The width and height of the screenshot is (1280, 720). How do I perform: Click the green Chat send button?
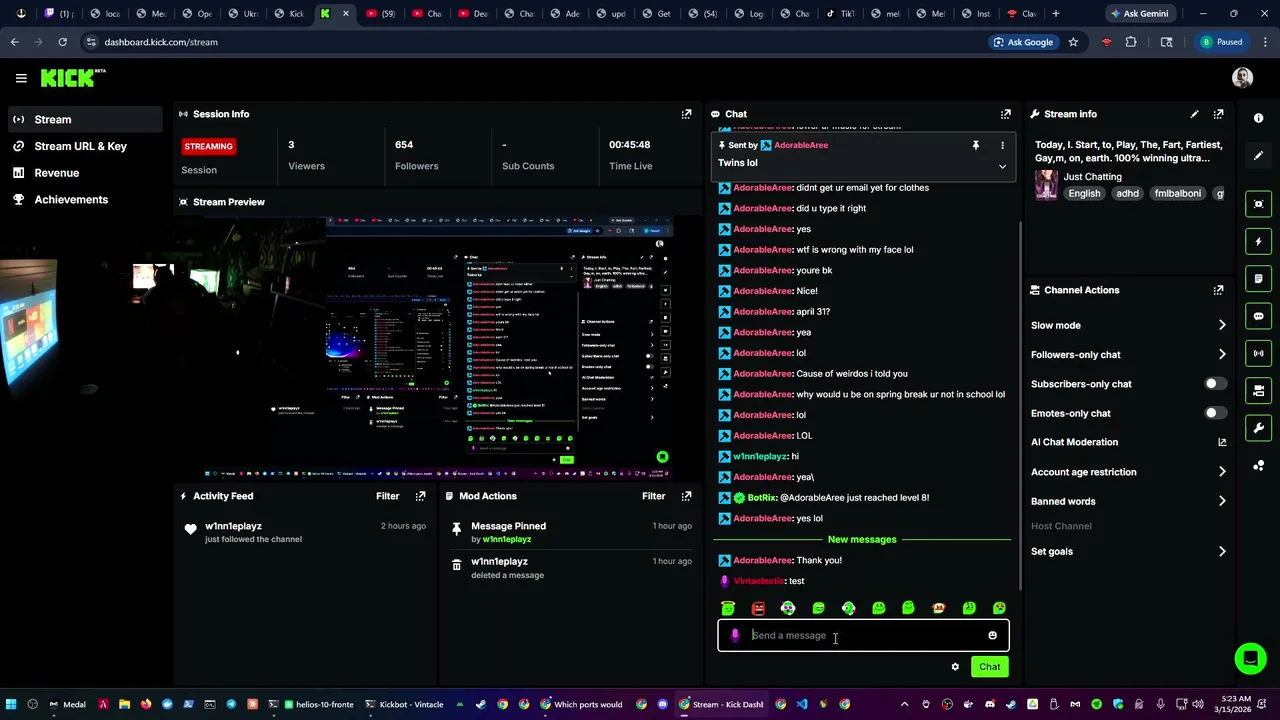[989, 667]
